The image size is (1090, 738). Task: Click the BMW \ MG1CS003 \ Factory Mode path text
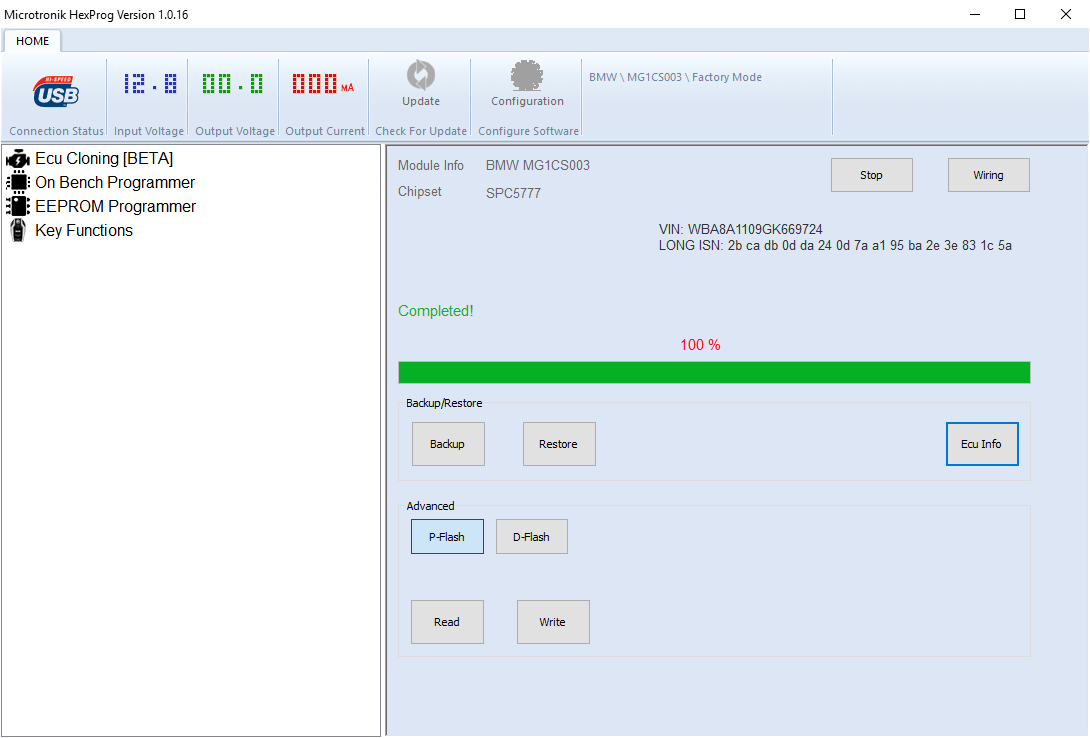pos(675,77)
